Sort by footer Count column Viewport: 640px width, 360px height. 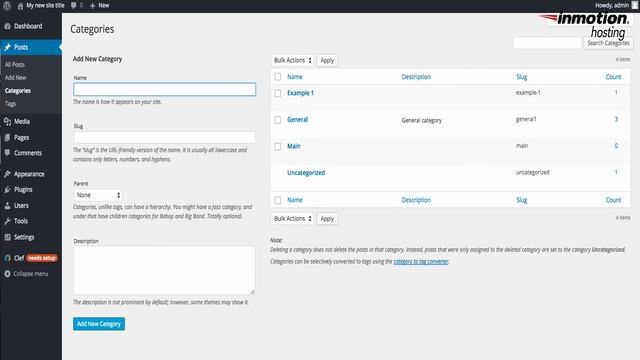(613, 200)
